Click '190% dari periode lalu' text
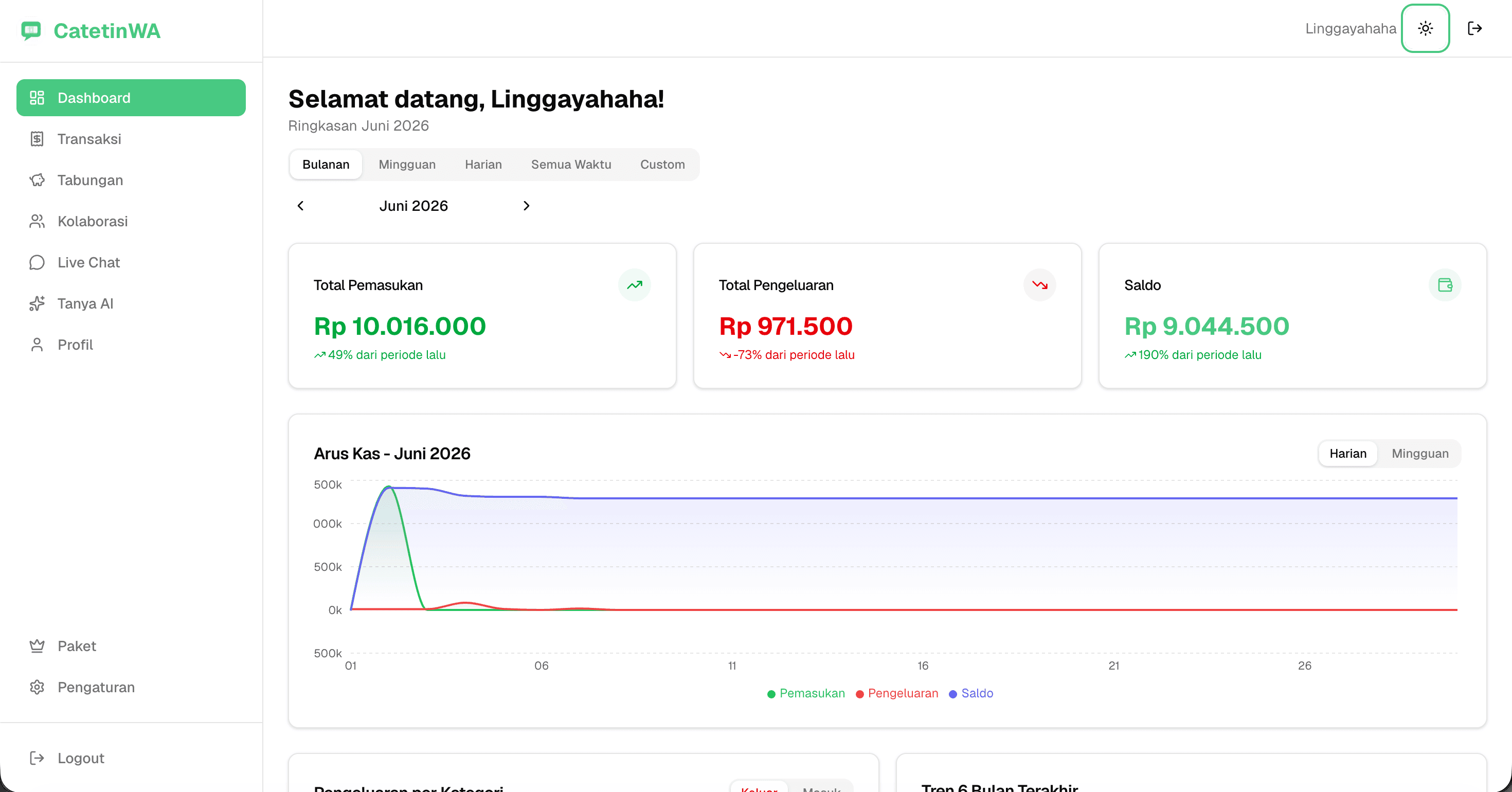The width and height of the screenshot is (1512, 792). tap(1199, 355)
